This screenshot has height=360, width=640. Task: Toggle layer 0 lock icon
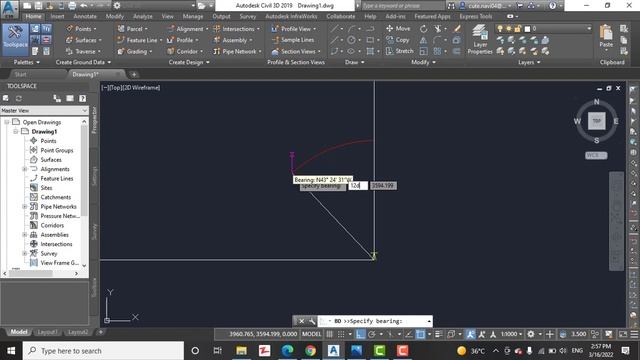(x=518, y=29)
